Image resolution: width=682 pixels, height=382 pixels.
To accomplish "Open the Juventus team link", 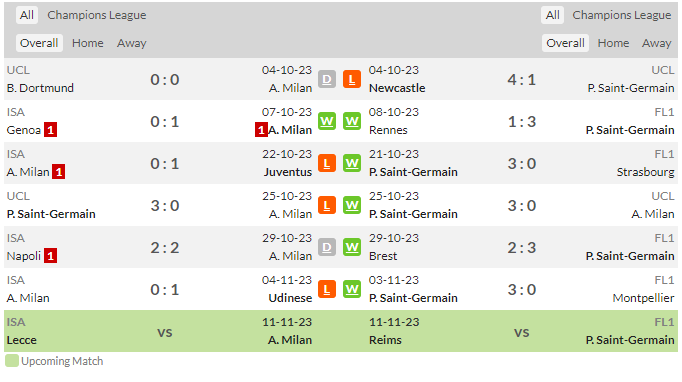I will coord(288,172).
